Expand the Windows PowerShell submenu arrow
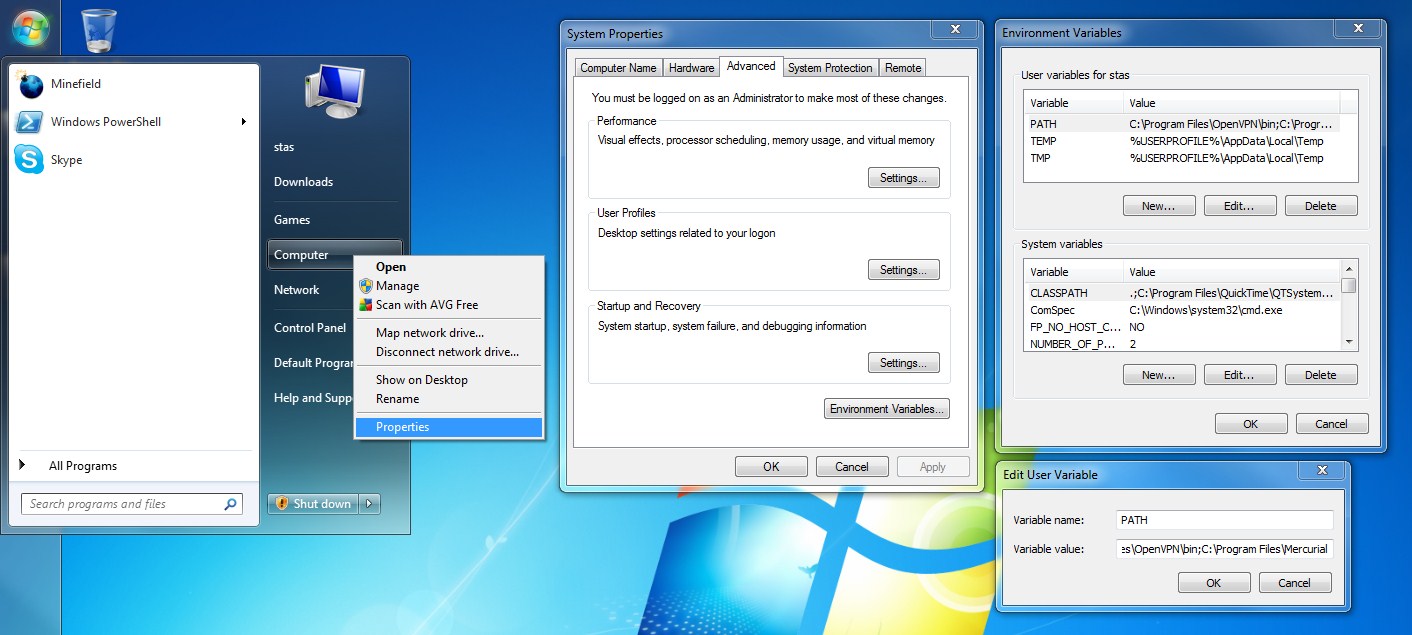The width and height of the screenshot is (1412, 635). tap(243, 122)
